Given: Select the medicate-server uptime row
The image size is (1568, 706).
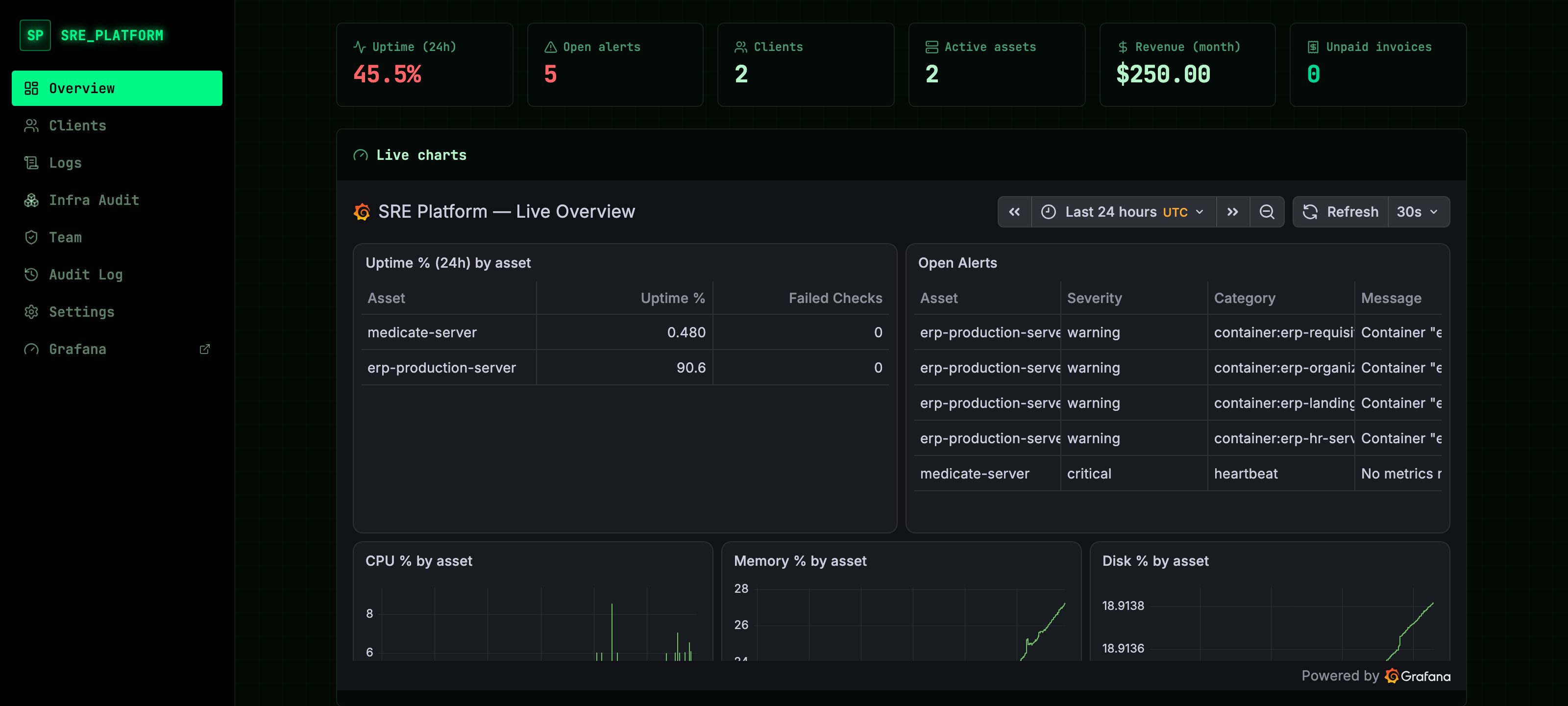Looking at the screenshot, I should (x=625, y=332).
